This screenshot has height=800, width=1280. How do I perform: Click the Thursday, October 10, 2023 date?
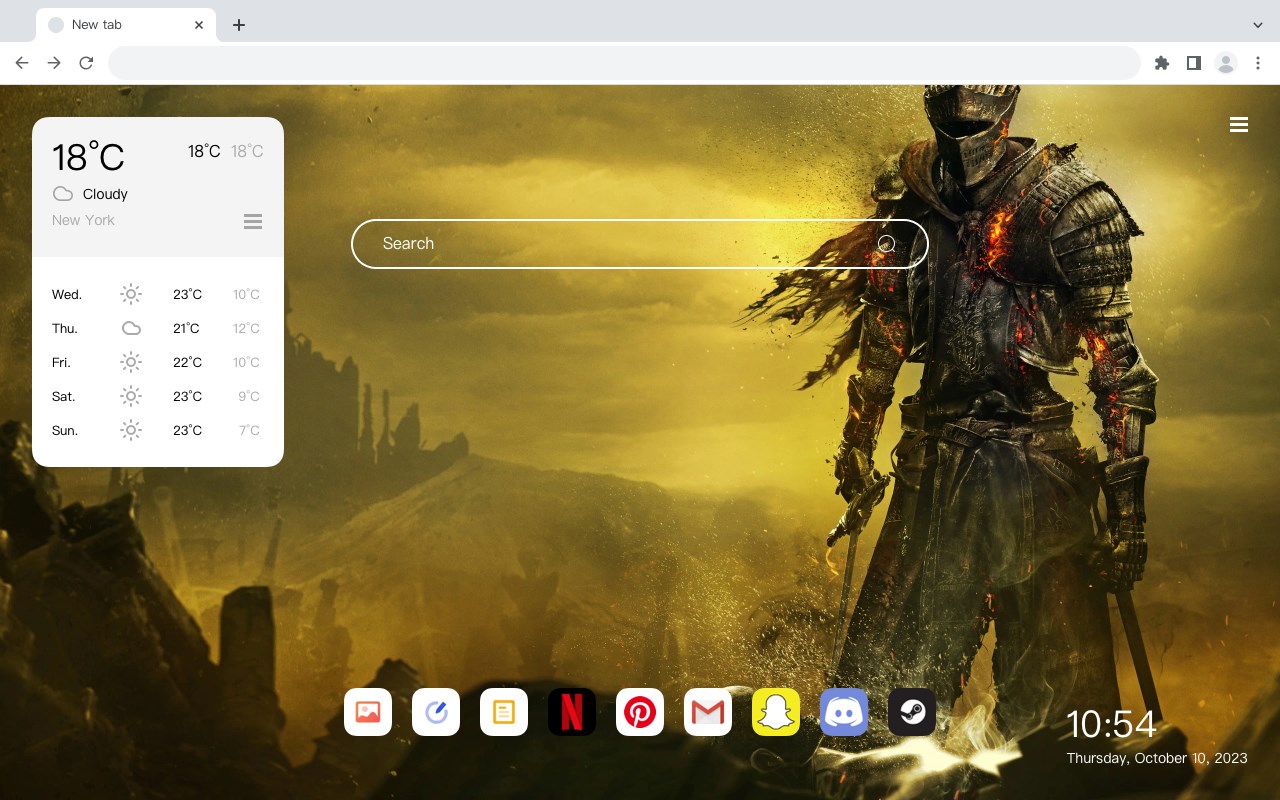tap(1157, 758)
